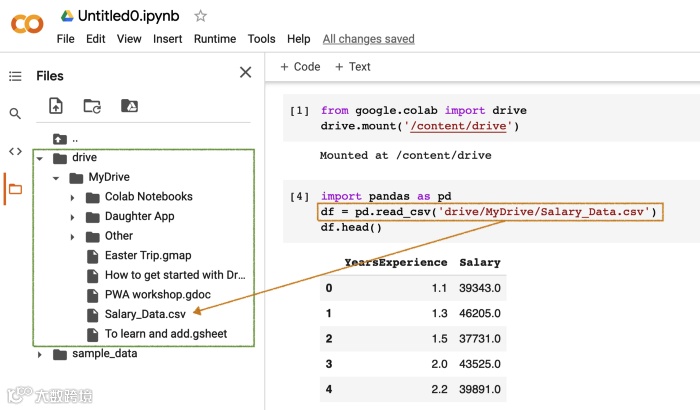
Task: Click the All changes saved link
Action: click(368, 39)
